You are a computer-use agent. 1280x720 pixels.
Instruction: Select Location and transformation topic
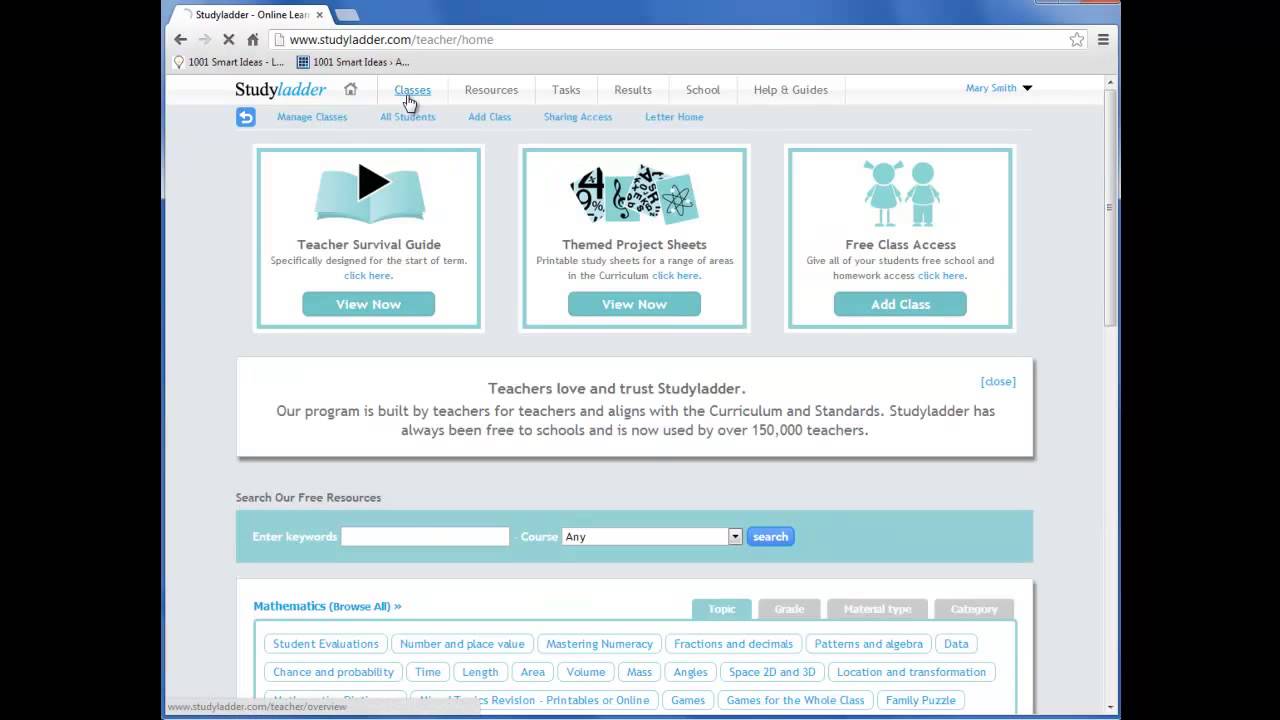911,672
